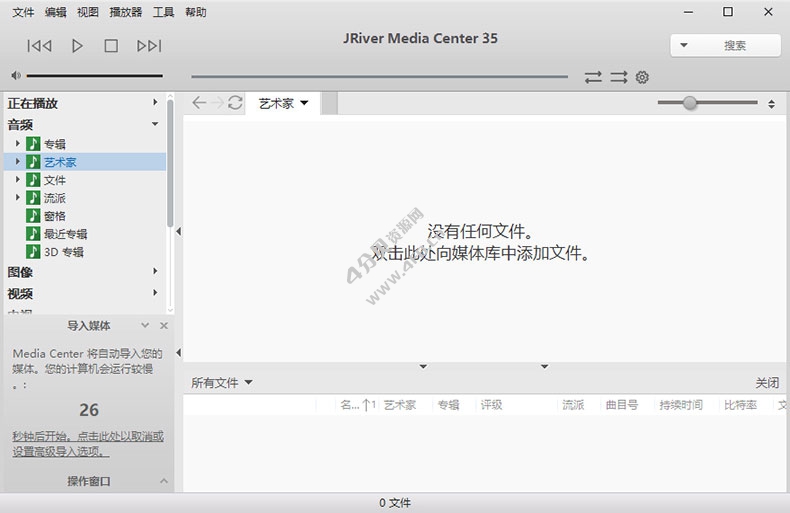The image size is (790, 513).
Task: Collapse the left tree with arrow
Action: pos(178,232)
